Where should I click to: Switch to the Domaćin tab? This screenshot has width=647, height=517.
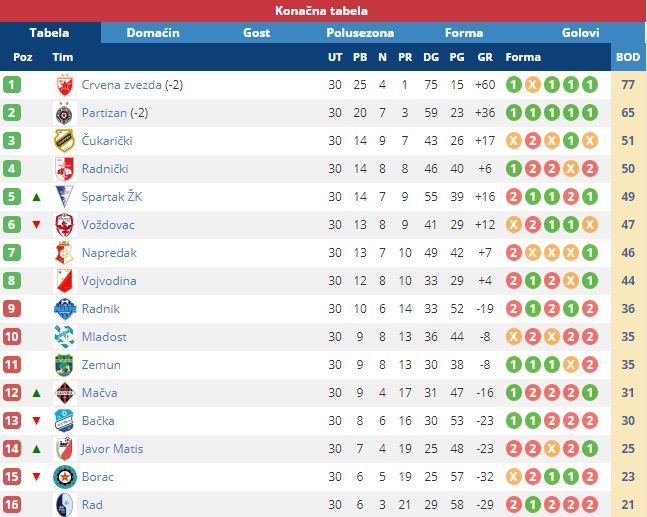153,33
